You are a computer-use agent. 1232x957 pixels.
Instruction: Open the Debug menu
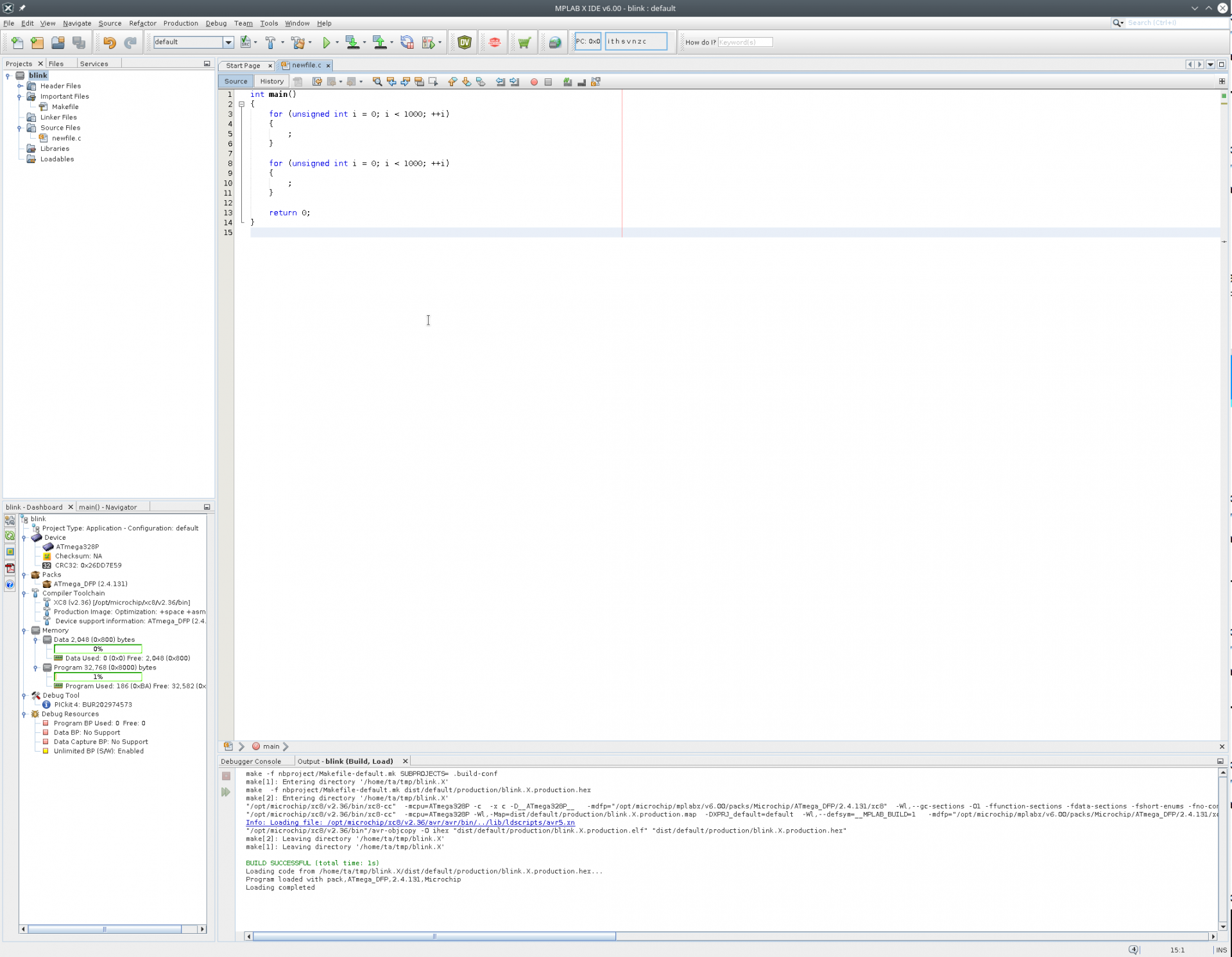[216, 23]
